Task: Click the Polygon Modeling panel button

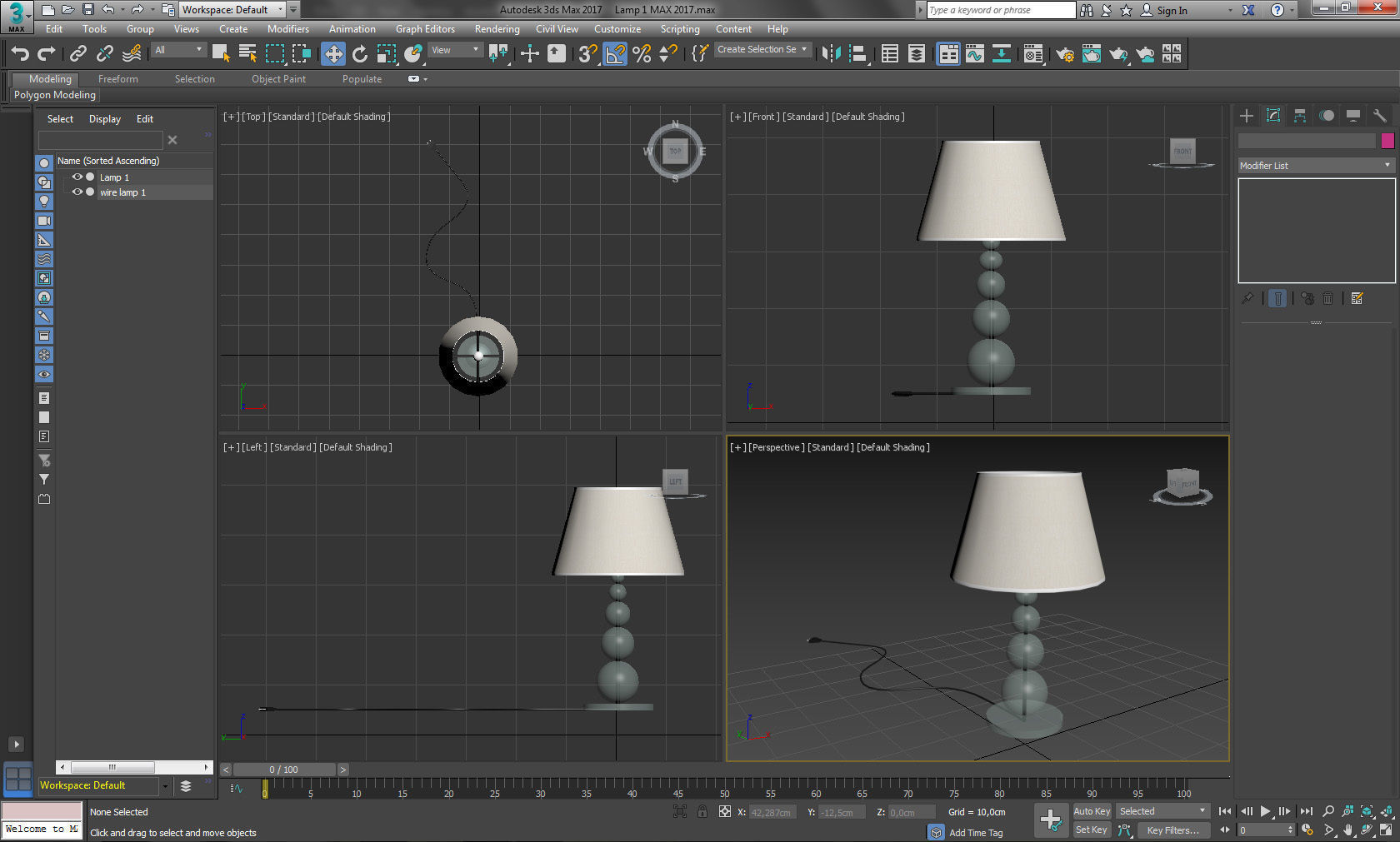Action: tap(55, 95)
